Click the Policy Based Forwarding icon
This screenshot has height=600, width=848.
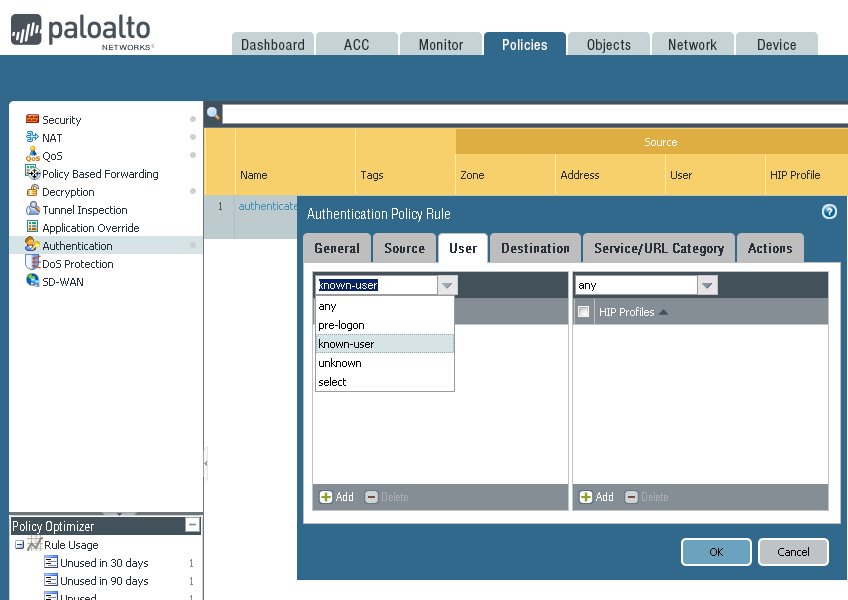32,174
